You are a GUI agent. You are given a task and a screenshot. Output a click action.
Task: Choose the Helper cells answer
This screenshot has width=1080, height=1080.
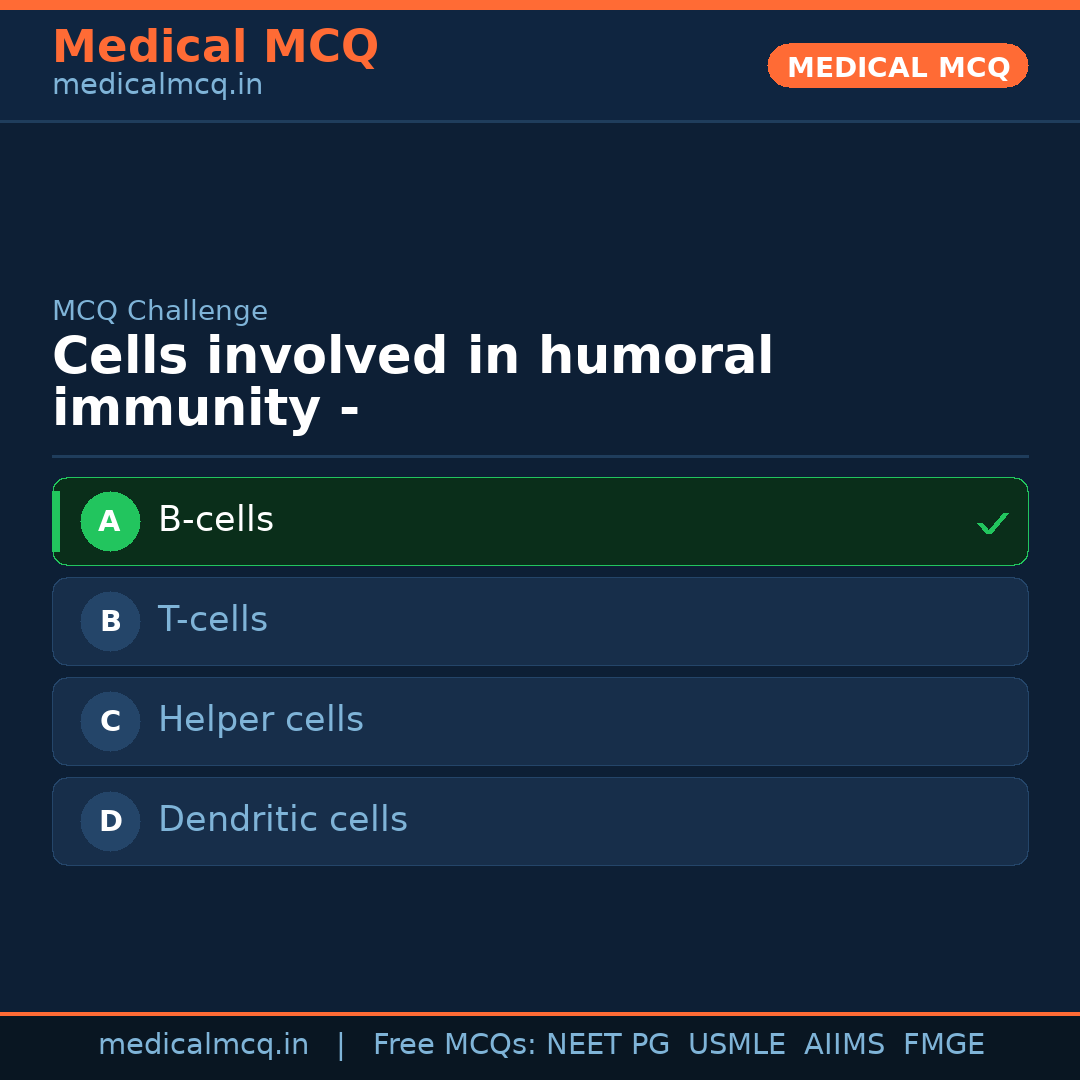[x=540, y=721]
